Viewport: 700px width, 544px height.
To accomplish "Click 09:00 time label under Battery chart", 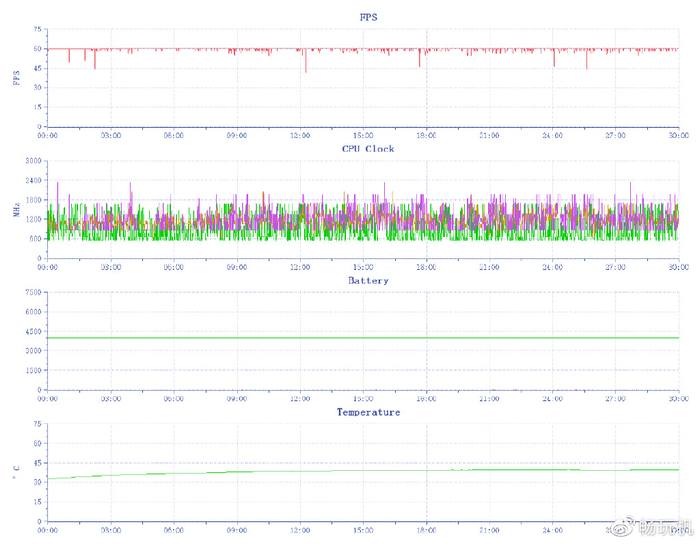I will tap(237, 399).
